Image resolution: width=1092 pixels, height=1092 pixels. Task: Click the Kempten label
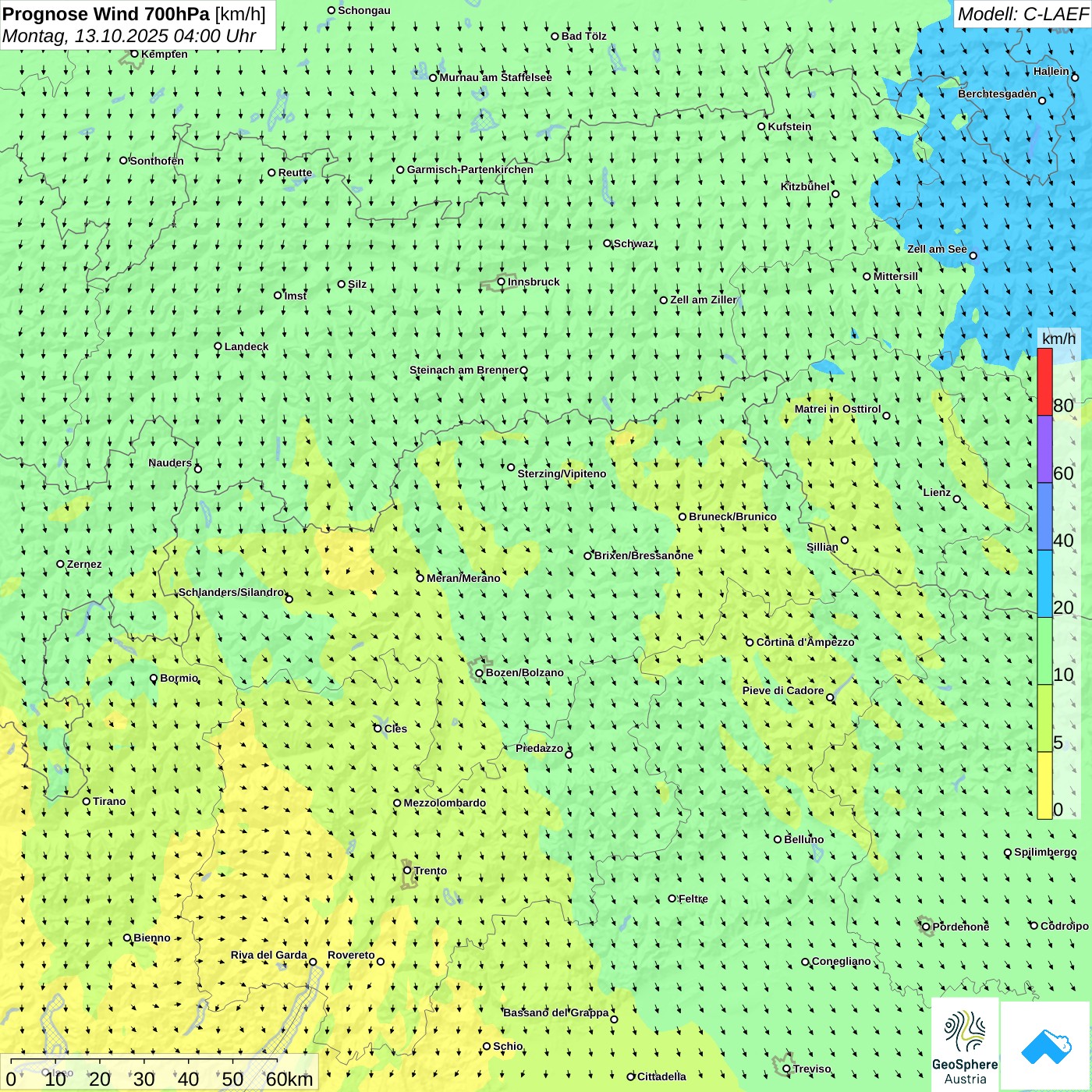[x=165, y=54]
